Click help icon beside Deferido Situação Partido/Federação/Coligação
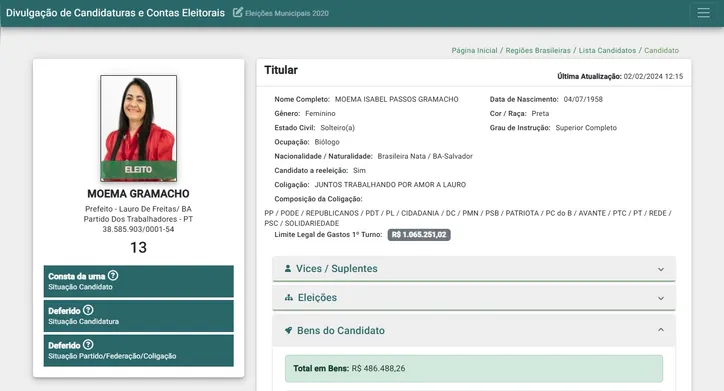724x391 pixels. 88,345
